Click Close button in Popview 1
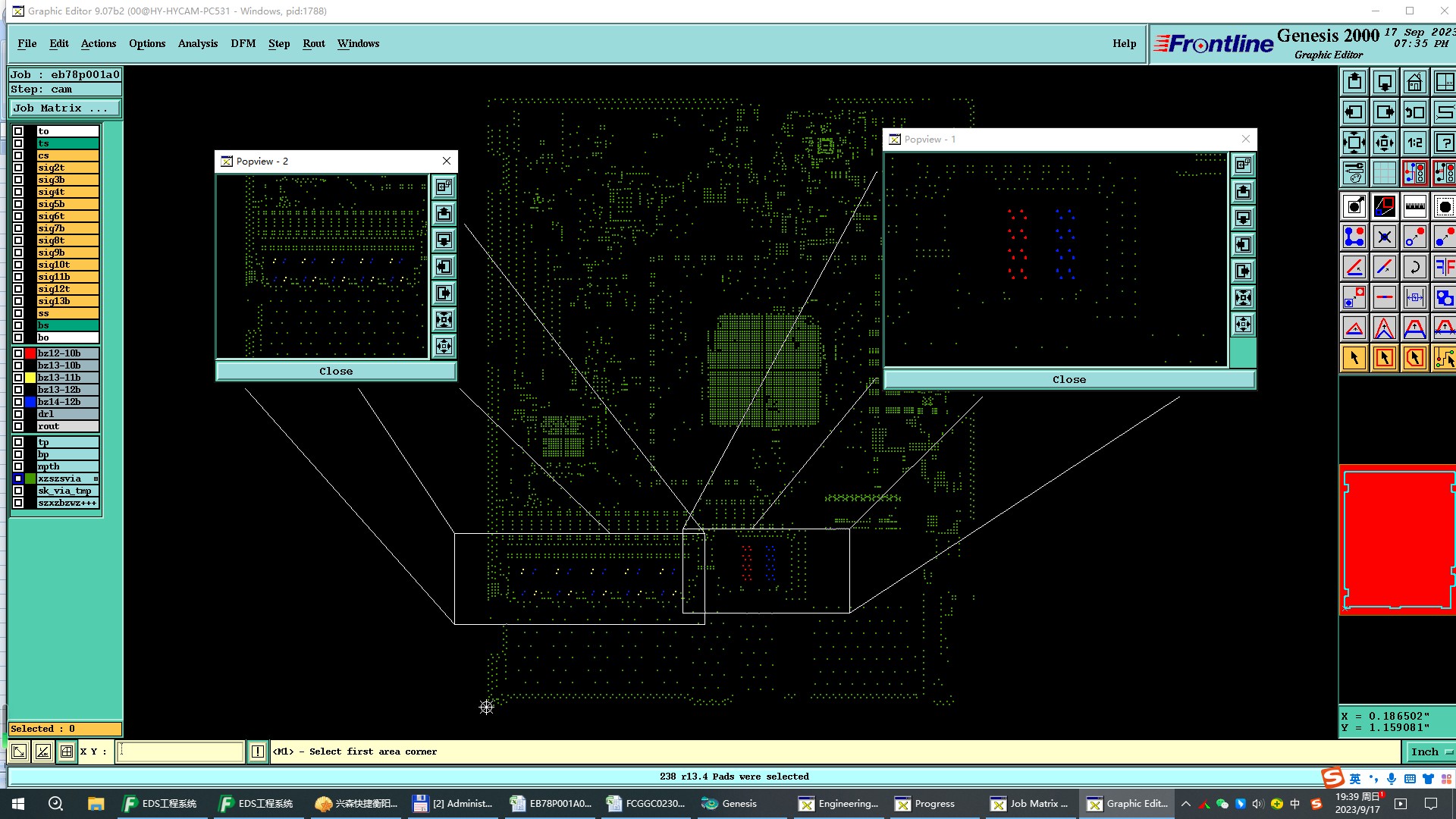1456x819 pixels. point(1068,379)
